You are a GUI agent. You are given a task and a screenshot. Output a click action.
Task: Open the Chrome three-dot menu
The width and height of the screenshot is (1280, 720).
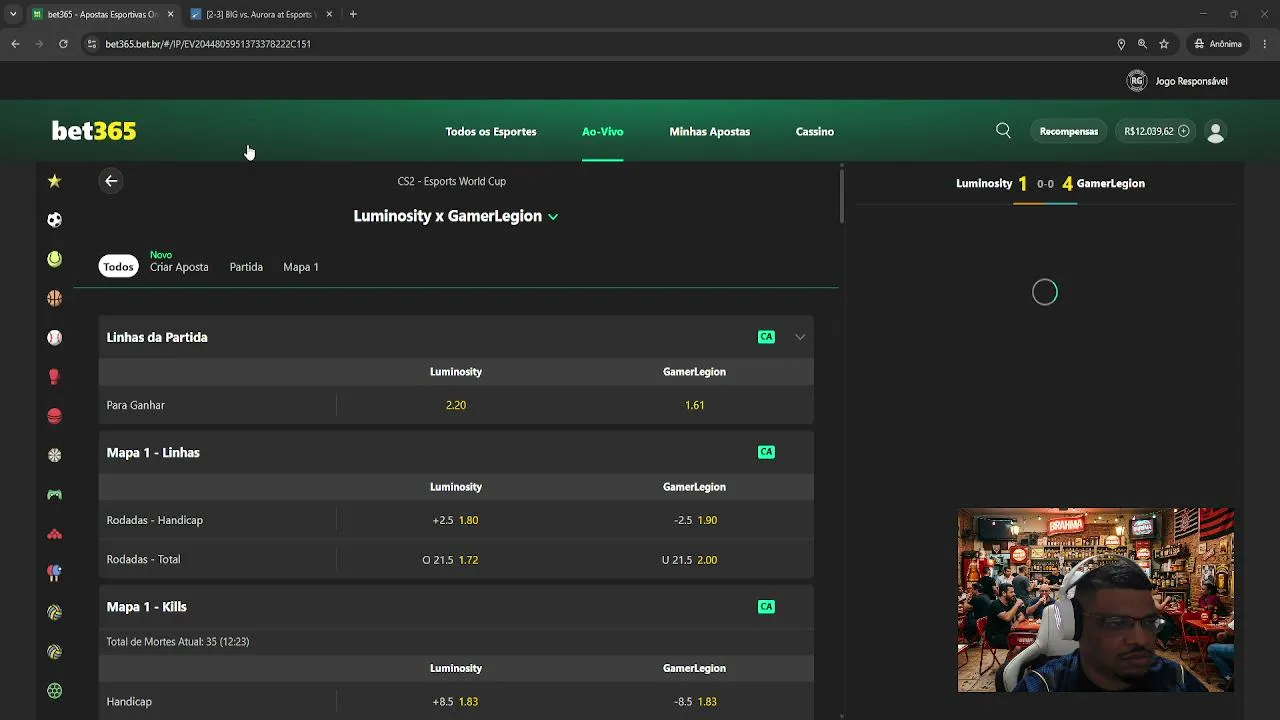click(x=1265, y=44)
